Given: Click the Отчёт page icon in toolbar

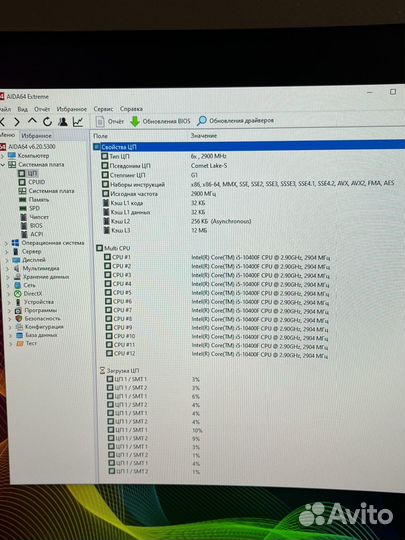Looking at the screenshot, I should click(x=100, y=122).
